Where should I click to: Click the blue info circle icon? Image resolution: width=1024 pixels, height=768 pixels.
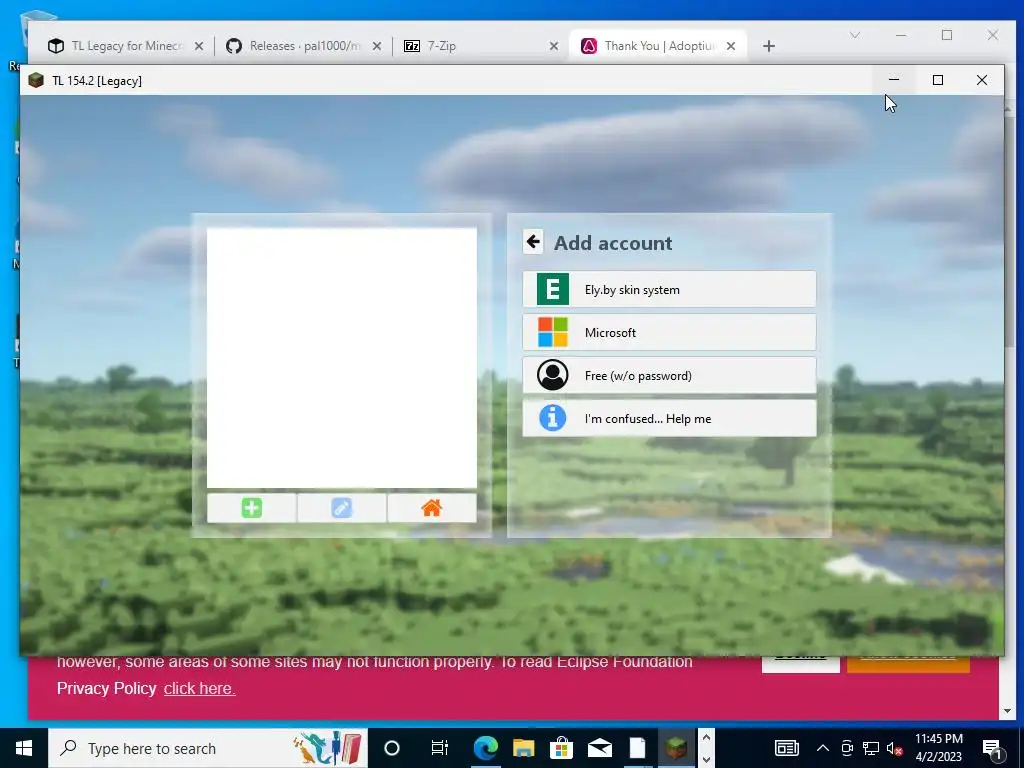[x=552, y=418]
